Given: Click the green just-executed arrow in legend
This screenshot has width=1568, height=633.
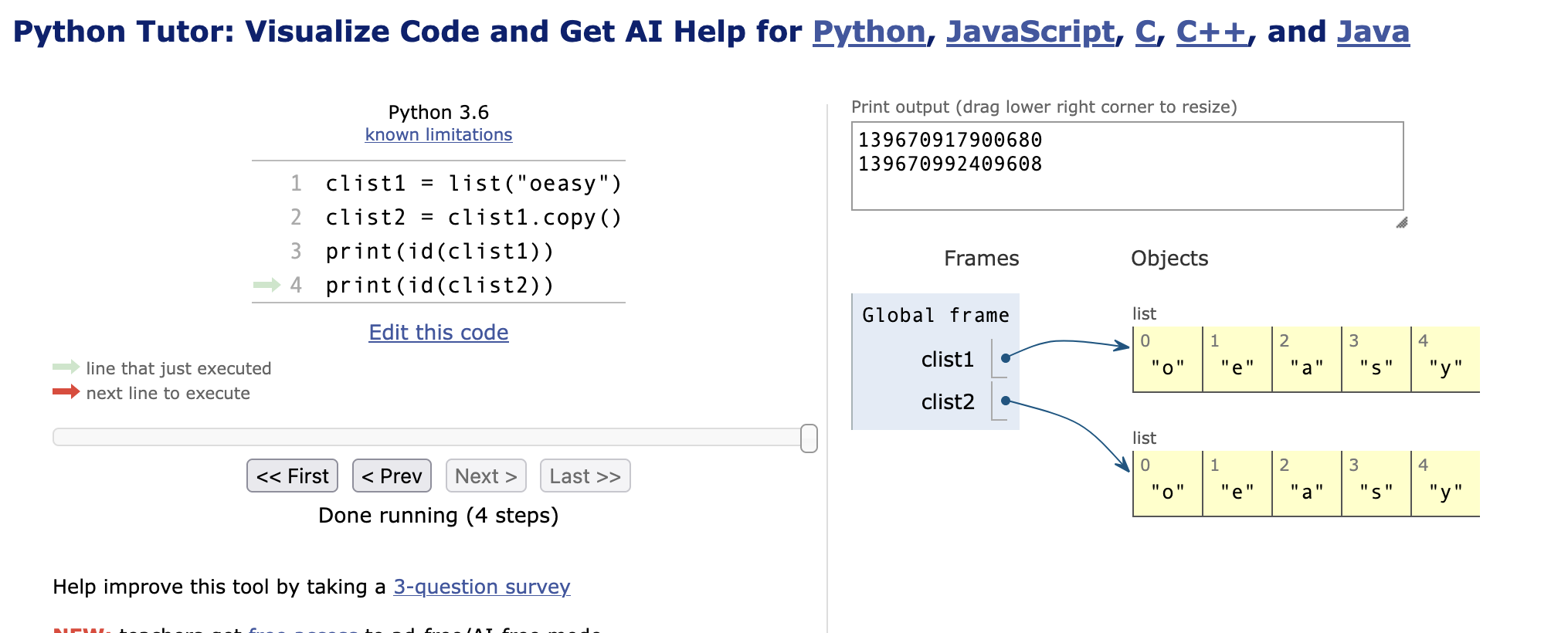Looking at the screenshot, I should (x=66, y=367).
